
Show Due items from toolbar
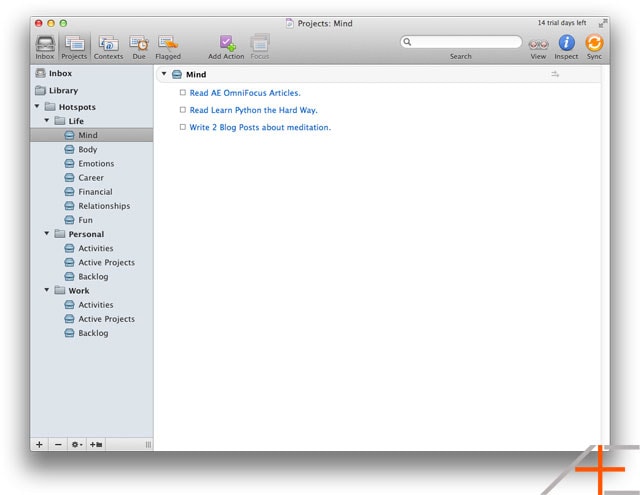click(x=139, y=43)
